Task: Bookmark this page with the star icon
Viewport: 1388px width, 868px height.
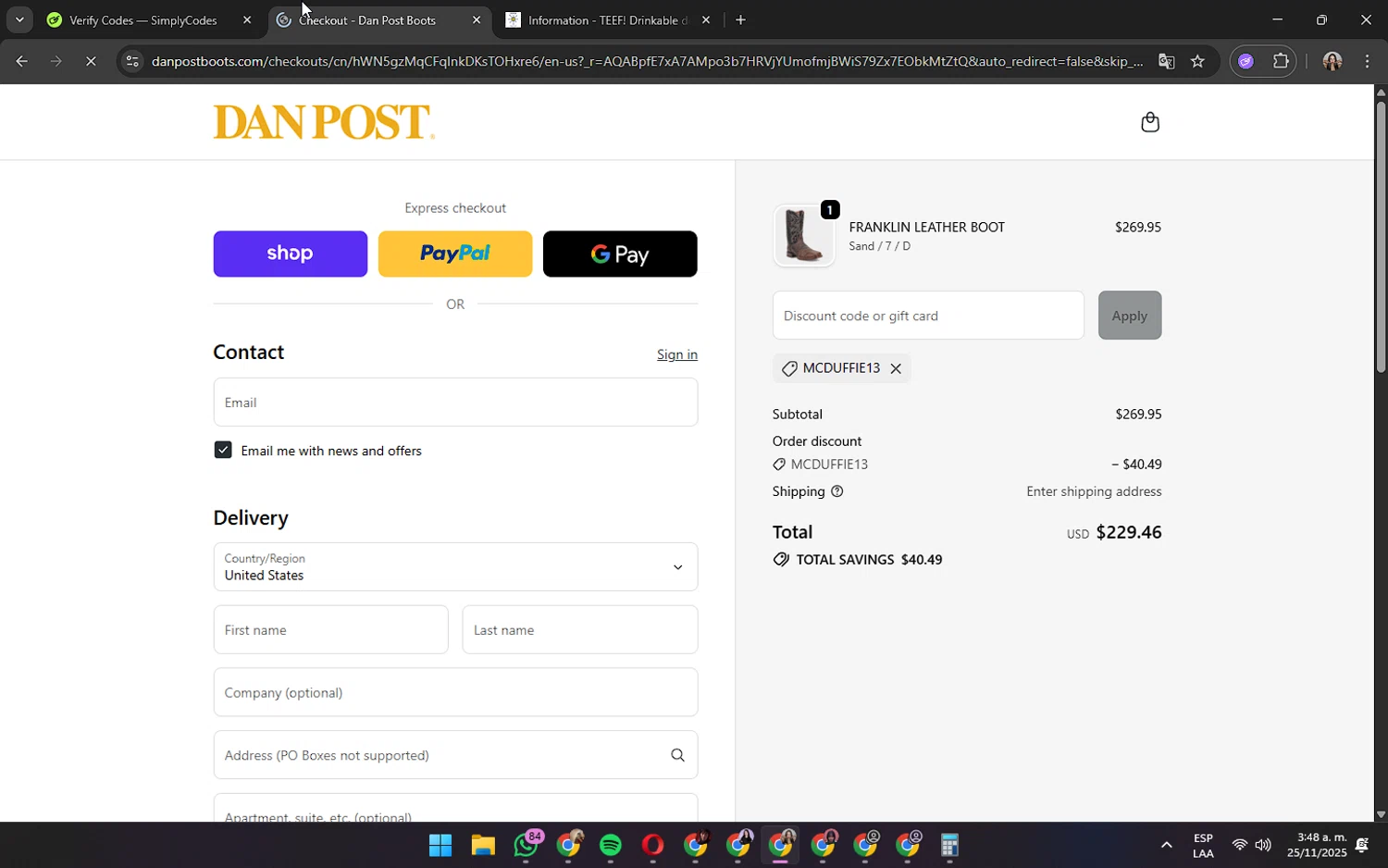Action: click(1197, 61)
